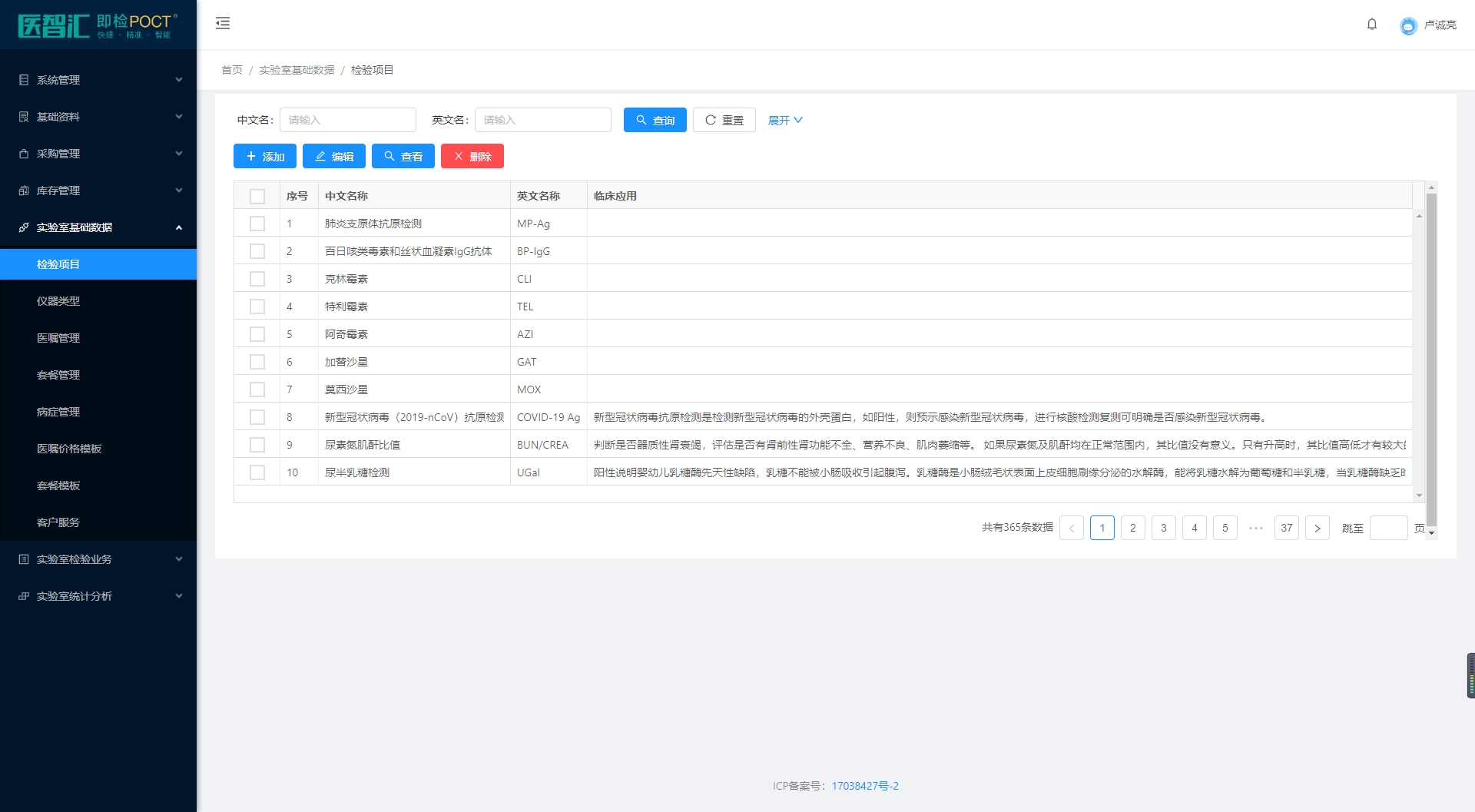Image resolution: width=1475 pixels, height=812 pixels.
Task: Click the 尿半乳糖检测 cell
Action: coord(415,472)
